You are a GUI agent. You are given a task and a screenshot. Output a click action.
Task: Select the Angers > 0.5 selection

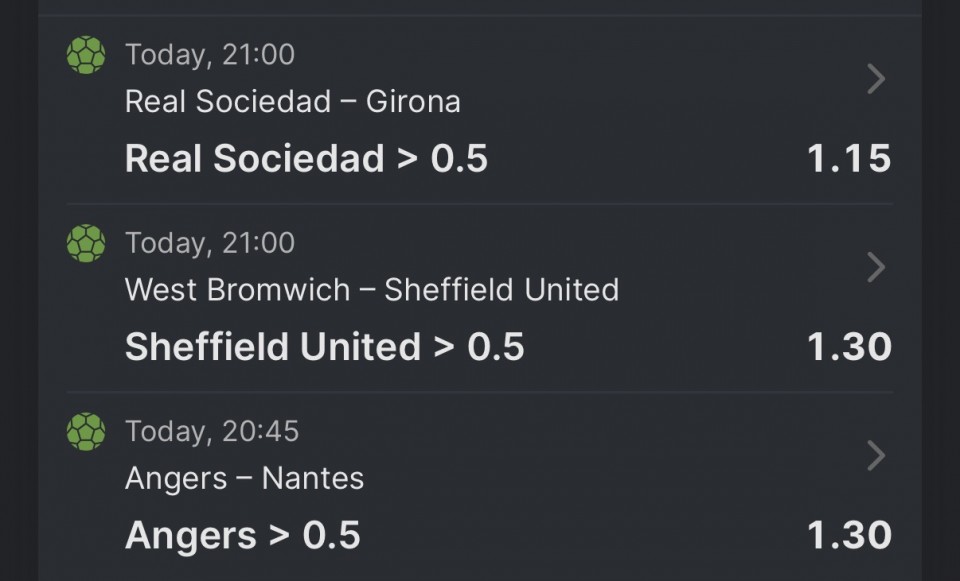coord(242,535)
